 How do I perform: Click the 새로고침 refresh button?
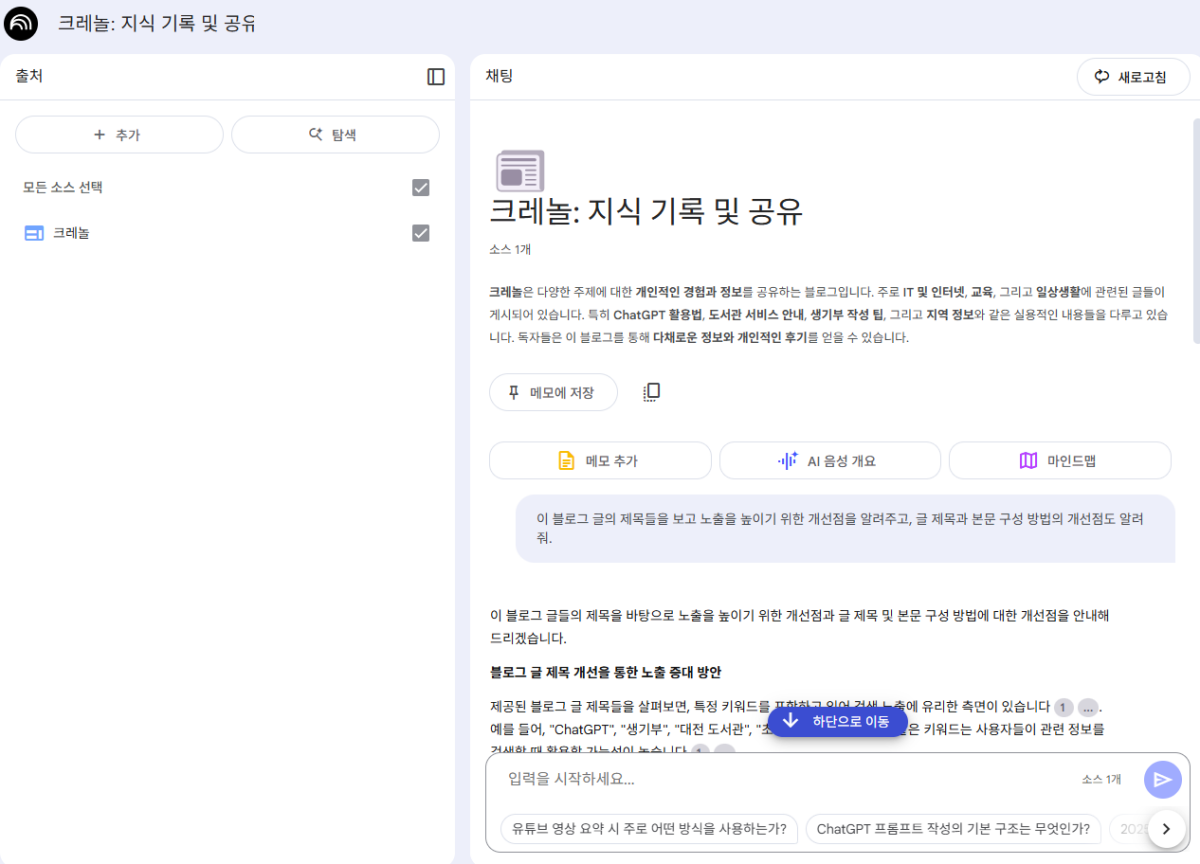pos(1132,76)
